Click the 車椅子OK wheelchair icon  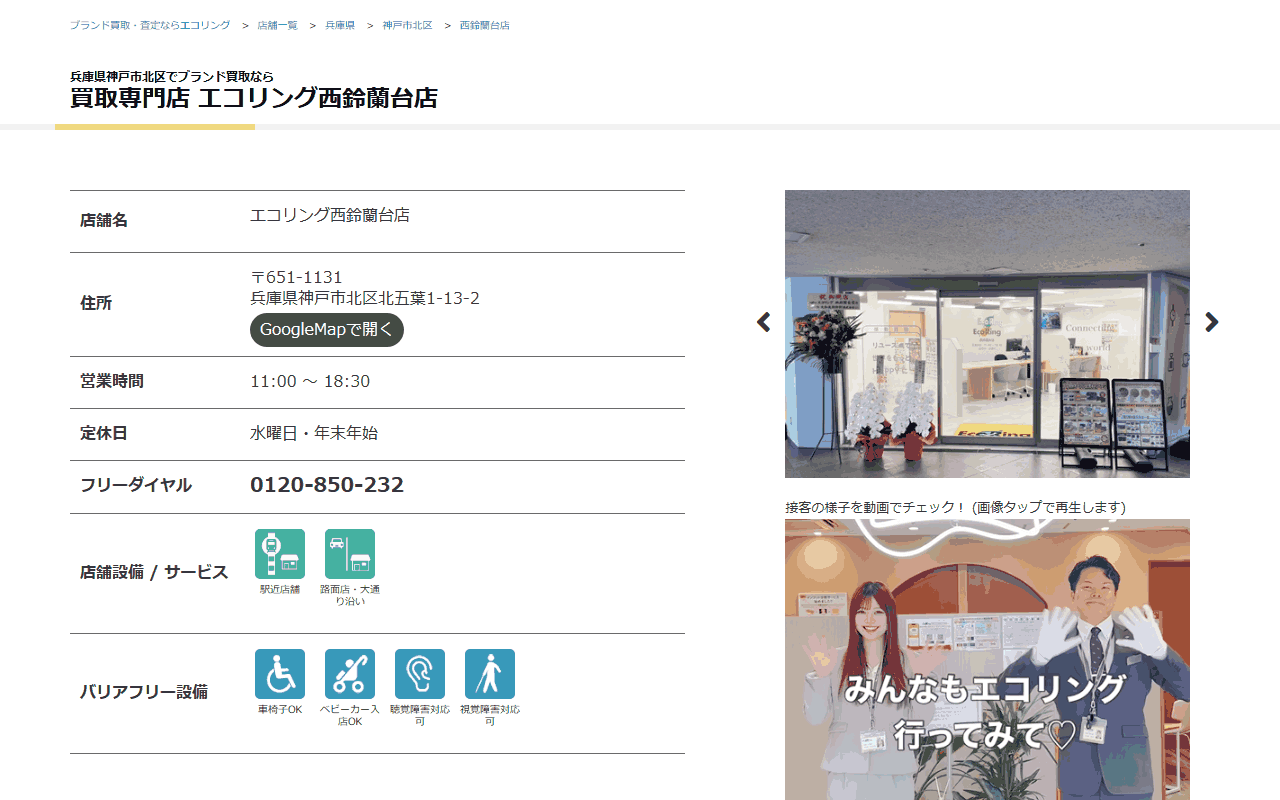280,674
